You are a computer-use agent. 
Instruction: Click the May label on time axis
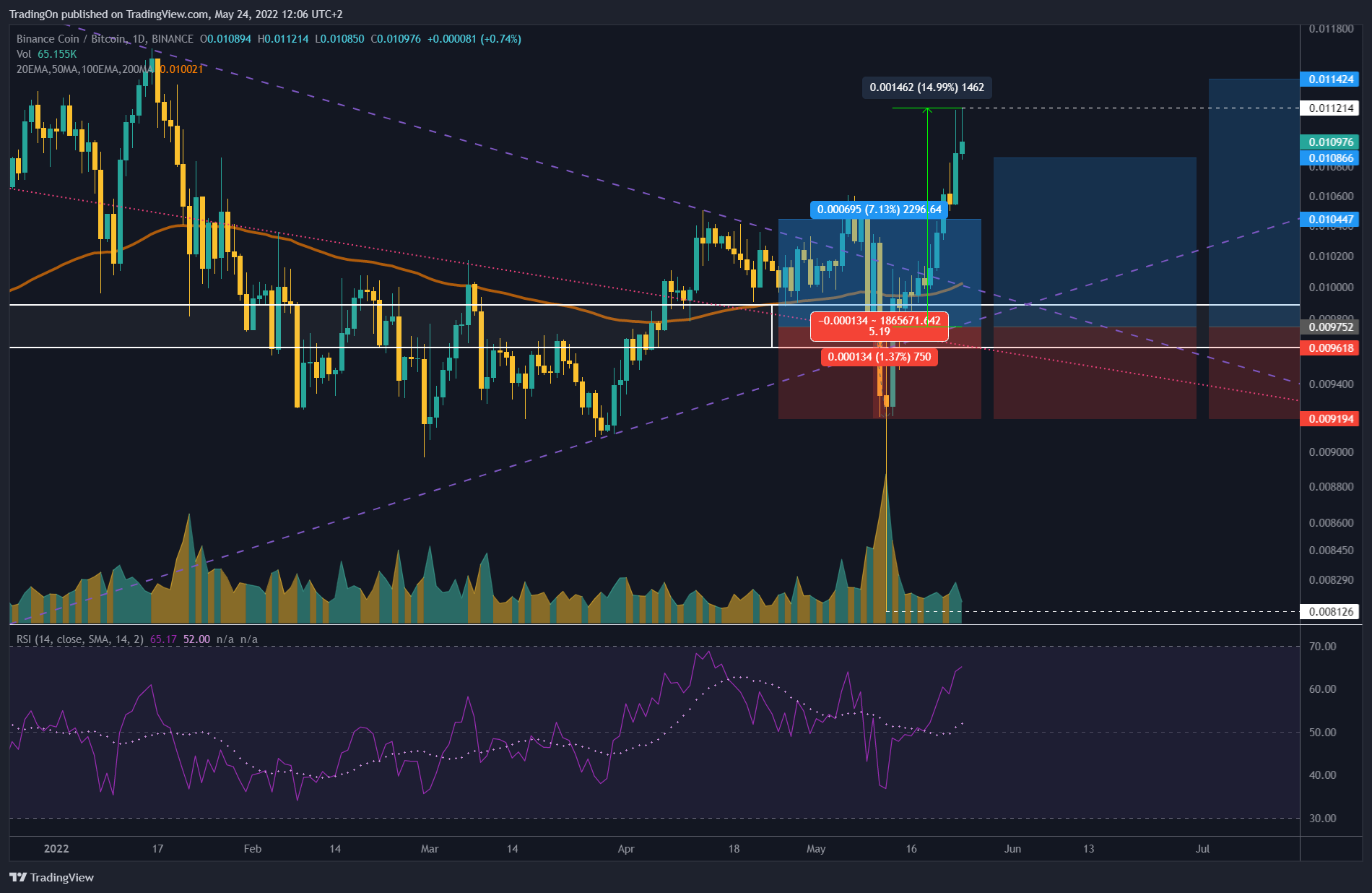point(816,849)
